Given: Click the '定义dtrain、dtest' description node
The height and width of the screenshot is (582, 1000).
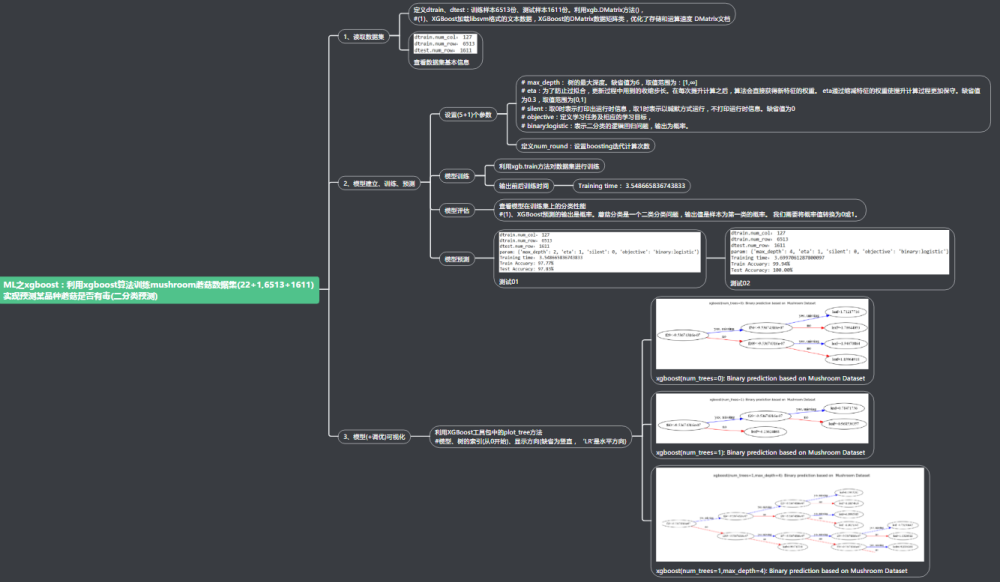Looking at the screenshot, I should (x=571, y=15).
